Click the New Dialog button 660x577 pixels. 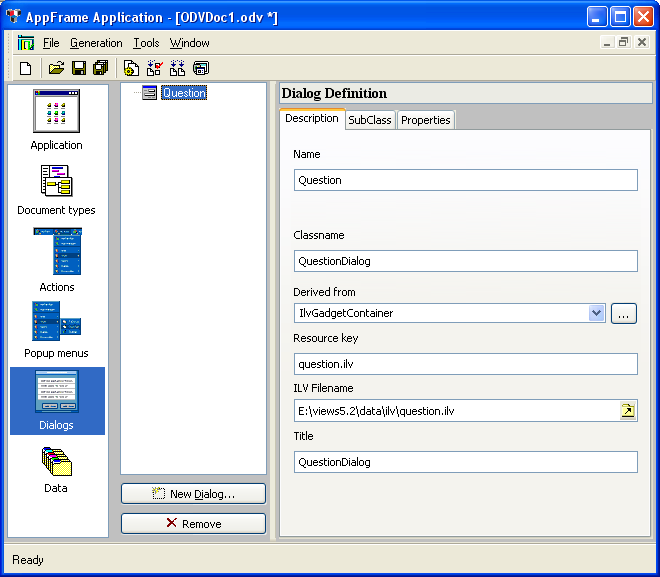pos(193,494)
